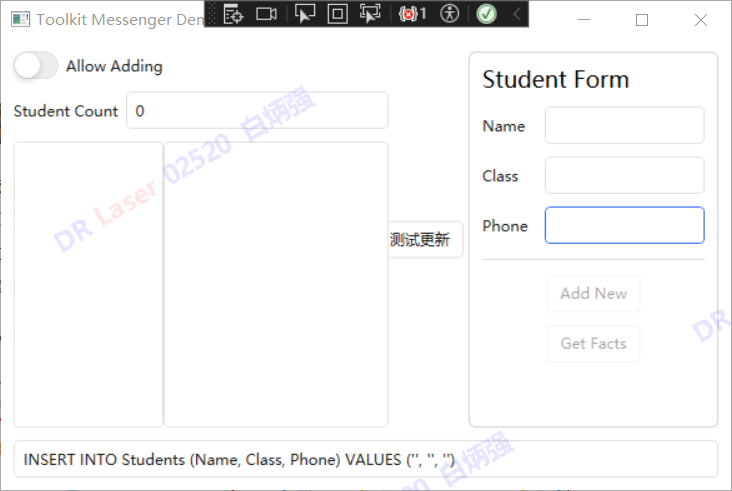Click the Student Form heading
This screenshot has width=732, height=491.
(x=556, y=79)
